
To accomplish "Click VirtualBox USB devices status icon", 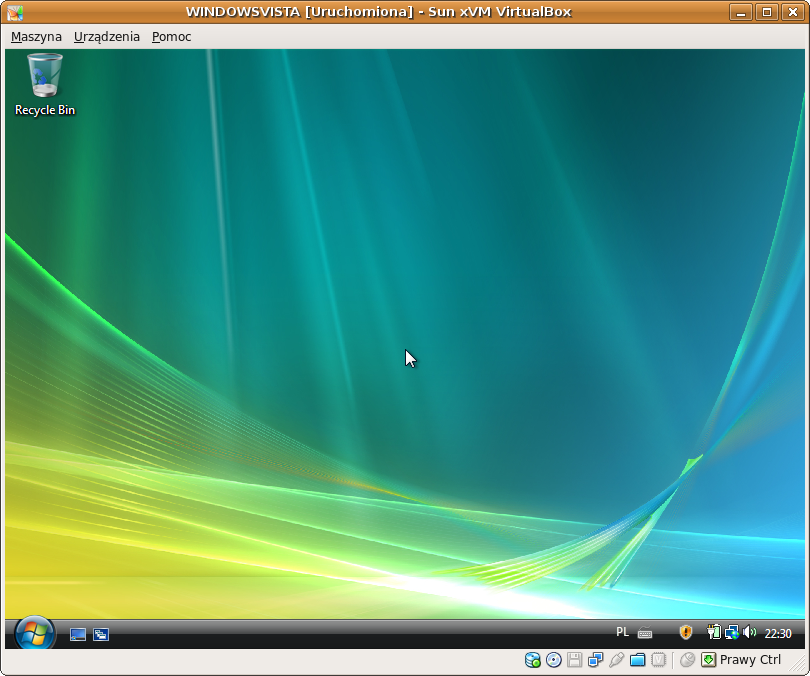I will pos(616,660).
